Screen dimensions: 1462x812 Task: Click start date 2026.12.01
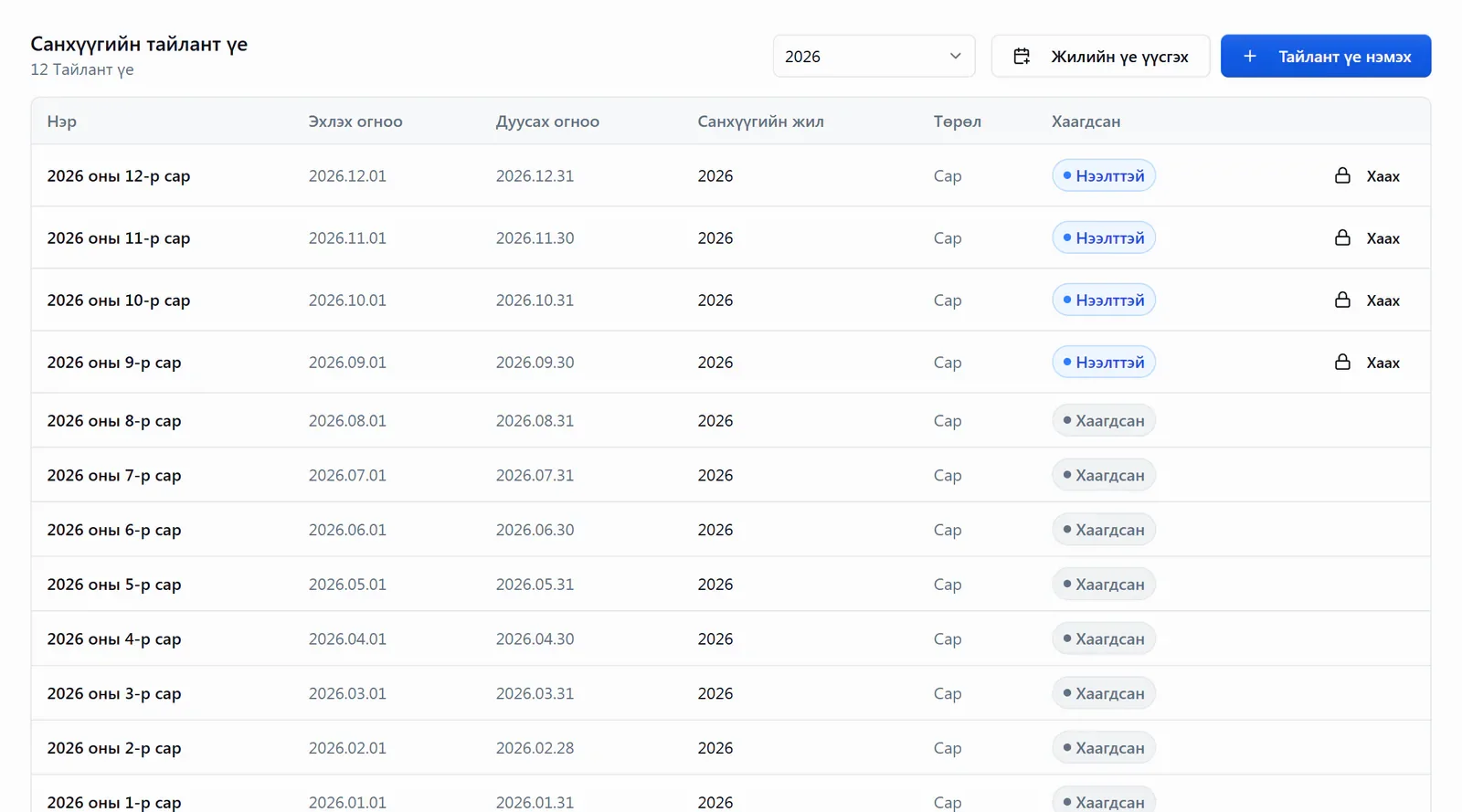(347, 175)
